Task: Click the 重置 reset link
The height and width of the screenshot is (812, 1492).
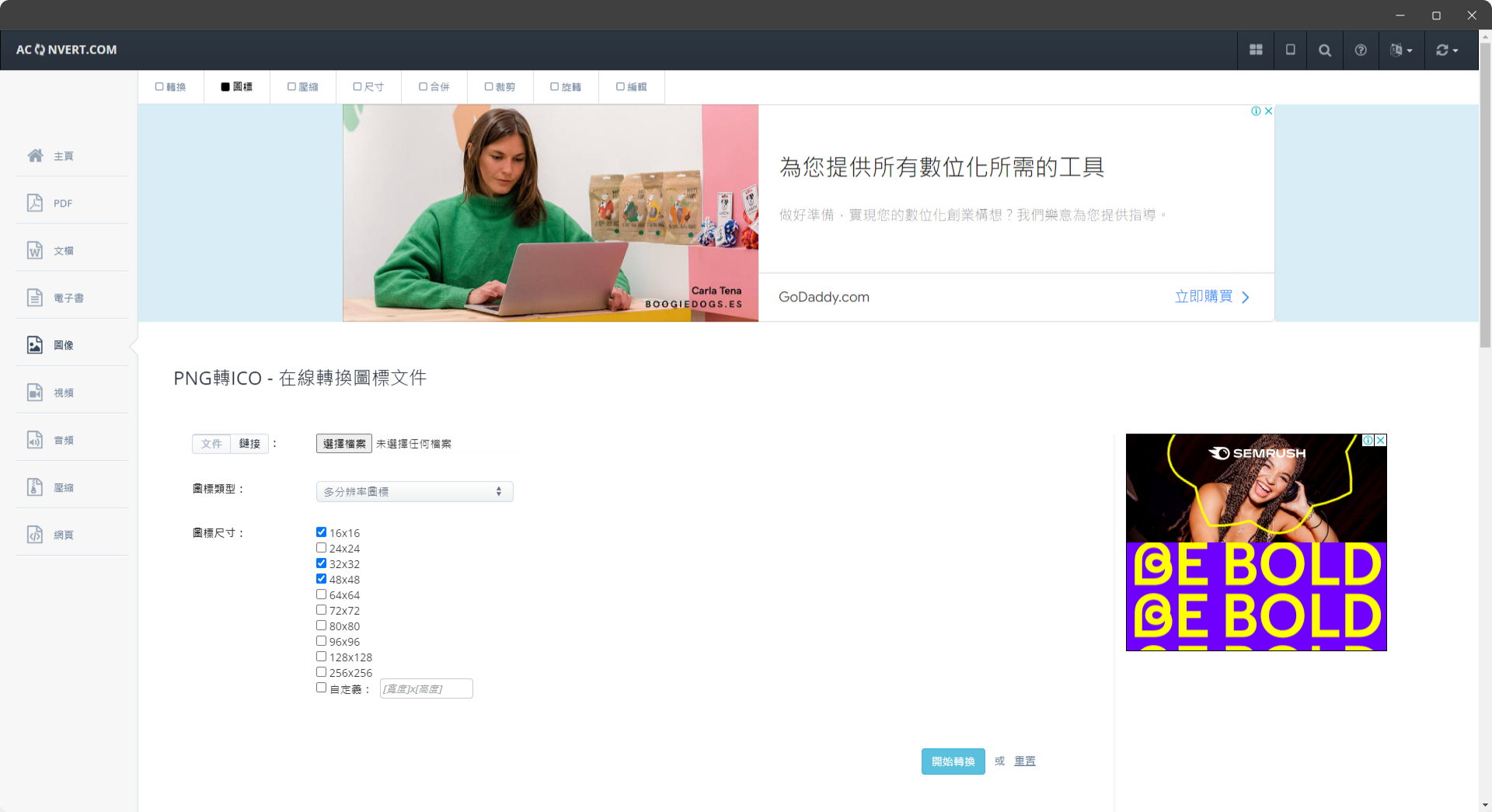Action: (x=1025, y=761)
